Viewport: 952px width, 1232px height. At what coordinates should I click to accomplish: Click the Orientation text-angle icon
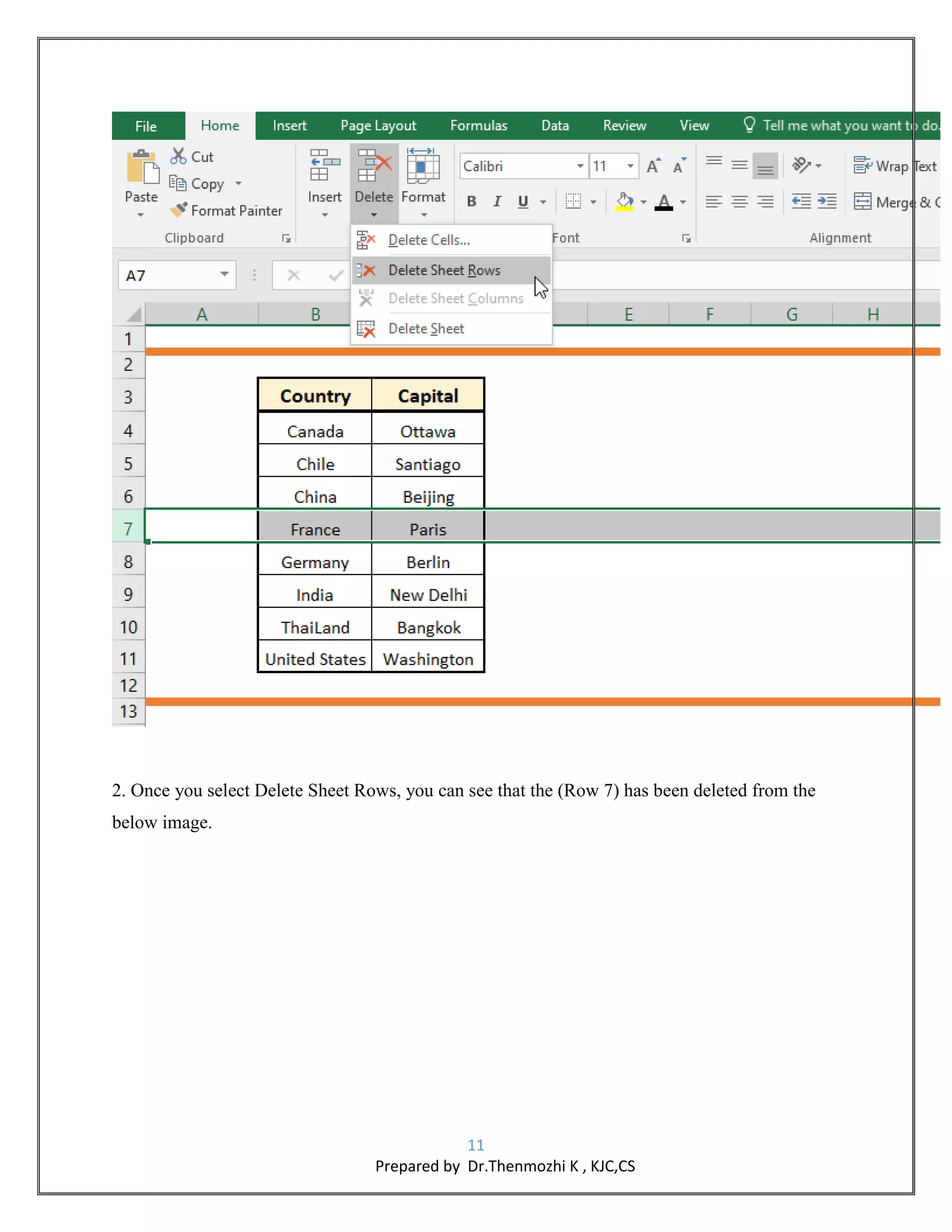801,166
